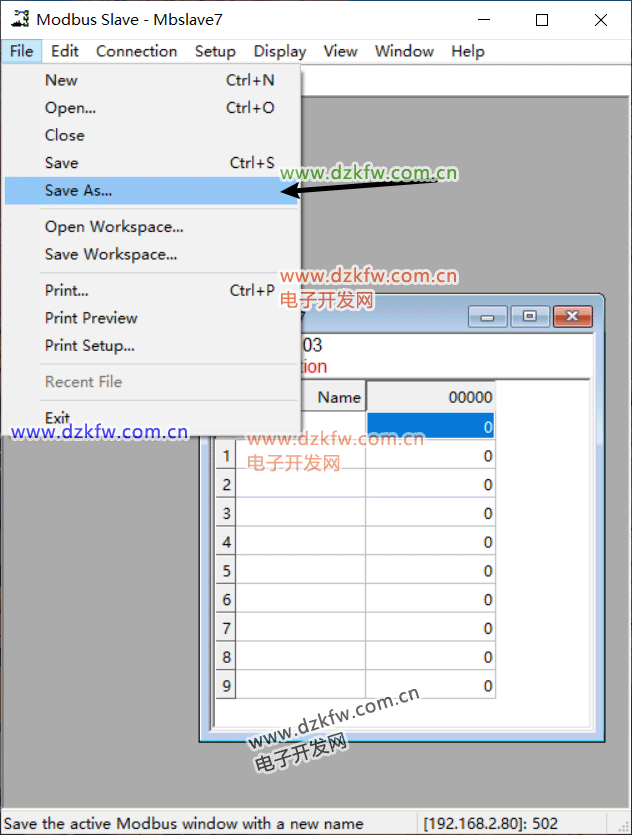Close the inner Mbslave child window
Screen dimensions: 632x835
pos(572,316)
